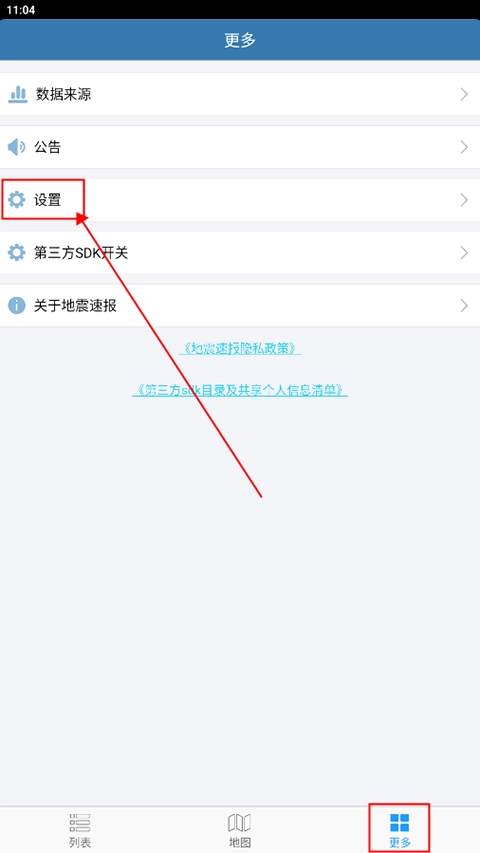Tap the speaker icon next to 公告
Viewport: 480px width, 853px height.
[x=16, y=147]
